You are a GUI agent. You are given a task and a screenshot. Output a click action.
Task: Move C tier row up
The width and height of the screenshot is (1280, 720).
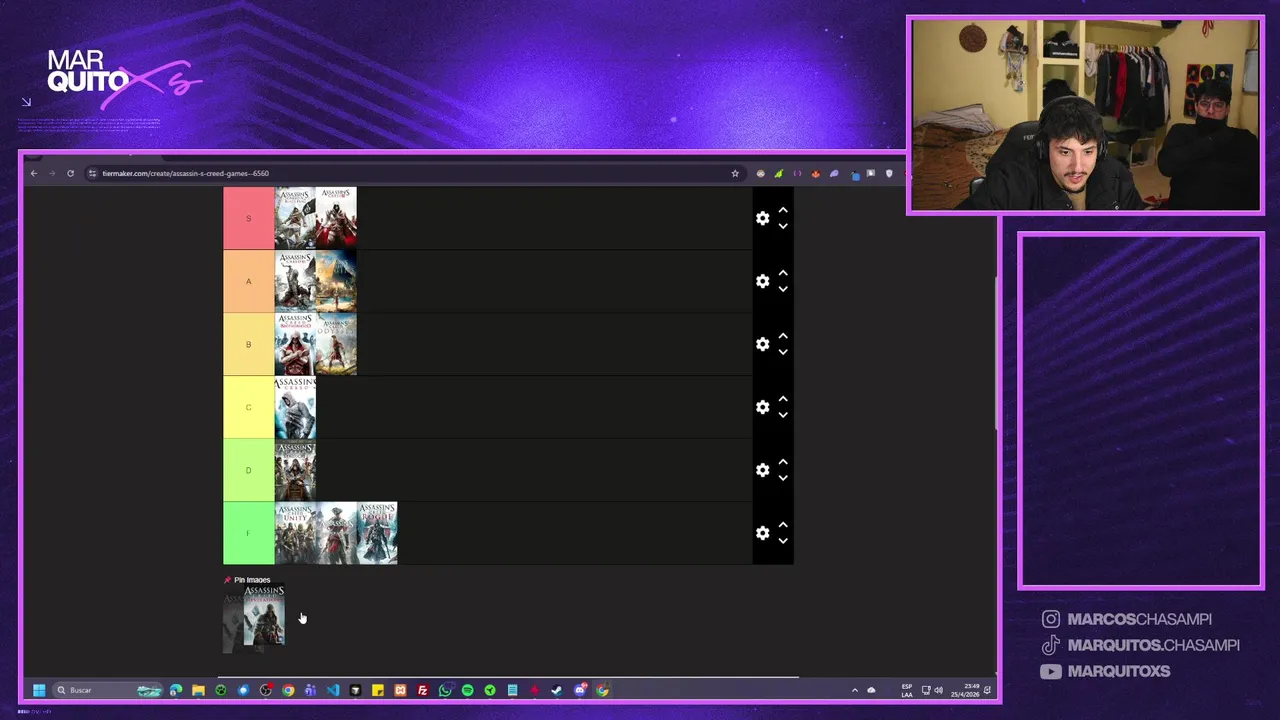pyautogui.click(x=783, y=400)
